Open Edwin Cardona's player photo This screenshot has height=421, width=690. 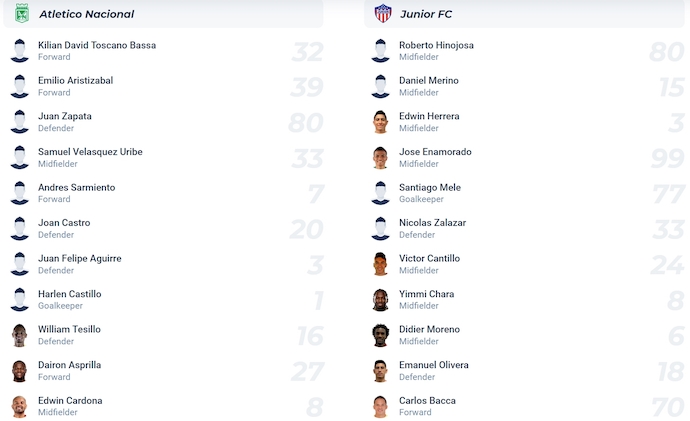point(20,406)
